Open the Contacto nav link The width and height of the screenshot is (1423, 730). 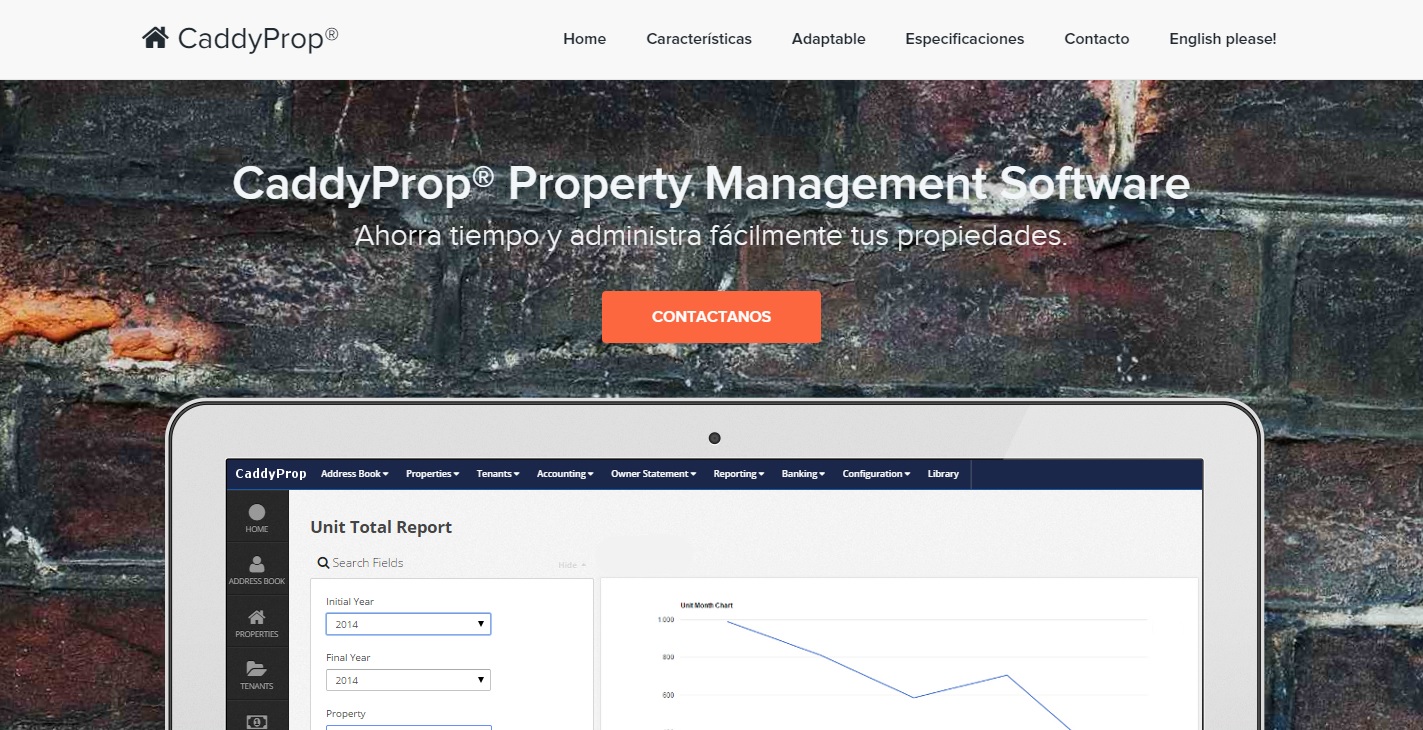pos(1097,39)
